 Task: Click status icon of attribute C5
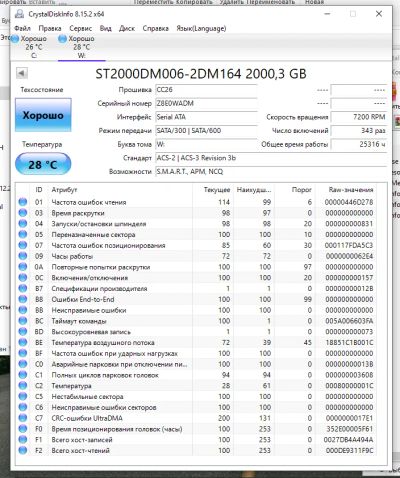[x=23, y=397]
